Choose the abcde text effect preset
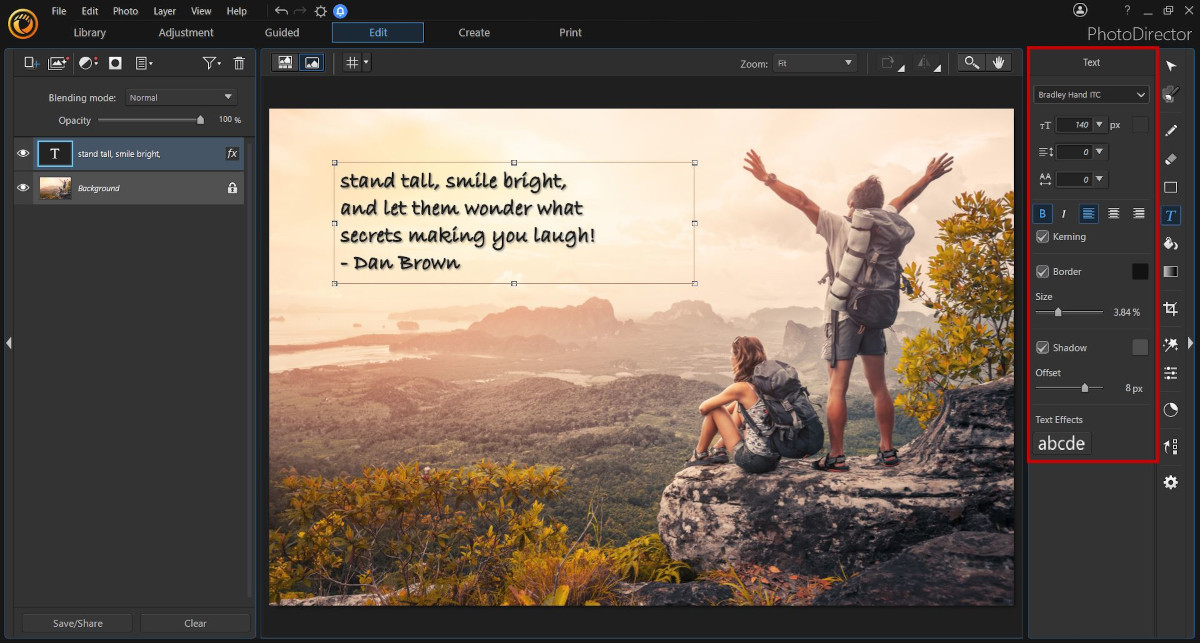The height and width of the screenshot is (643, 1200). [x=1061, y=443]
